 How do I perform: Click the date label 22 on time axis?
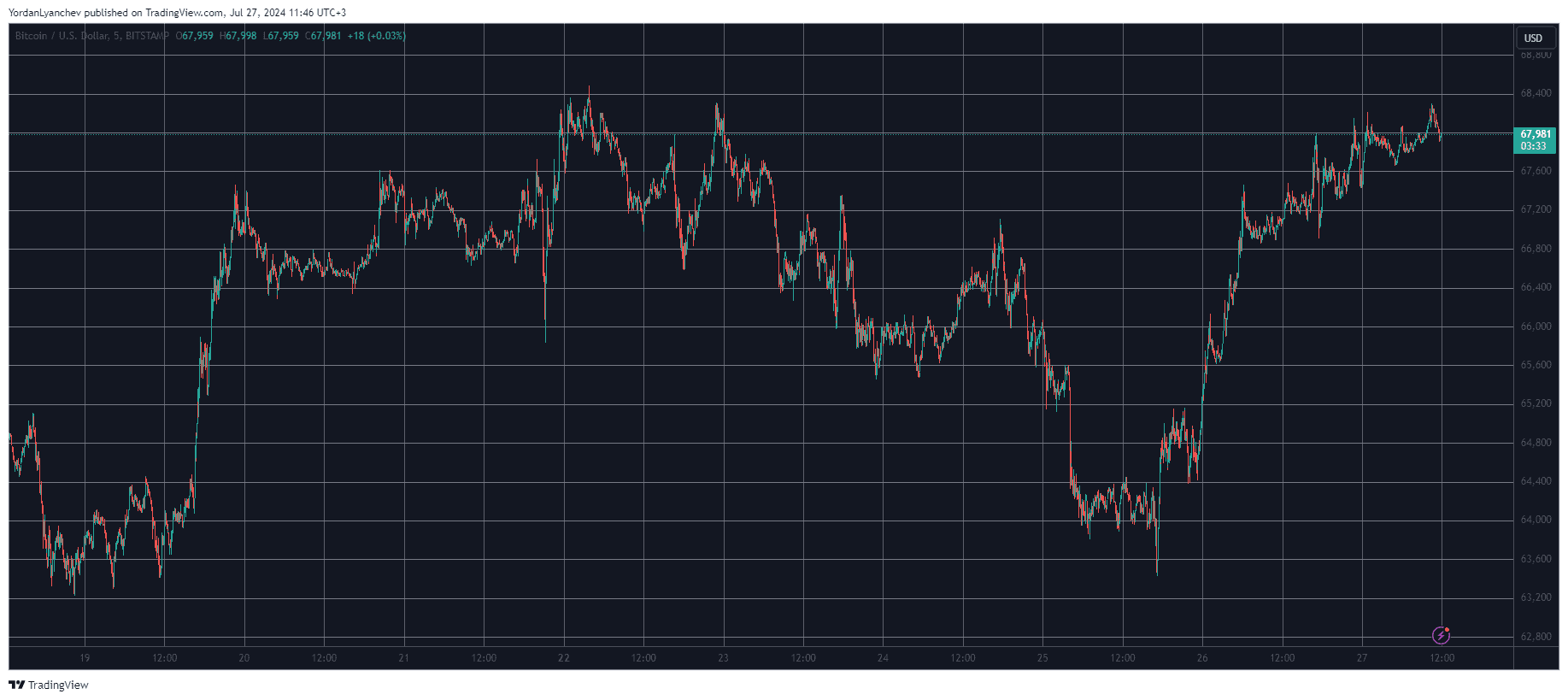(x=564, y=658)
